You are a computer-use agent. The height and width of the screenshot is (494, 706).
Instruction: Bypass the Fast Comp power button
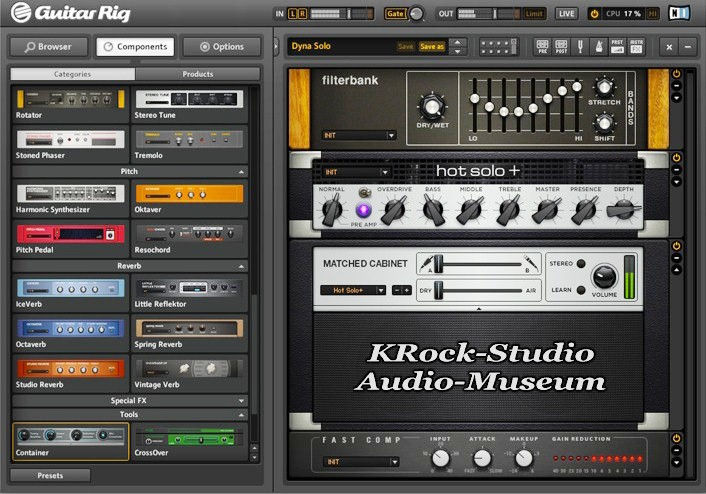point(676,438)
